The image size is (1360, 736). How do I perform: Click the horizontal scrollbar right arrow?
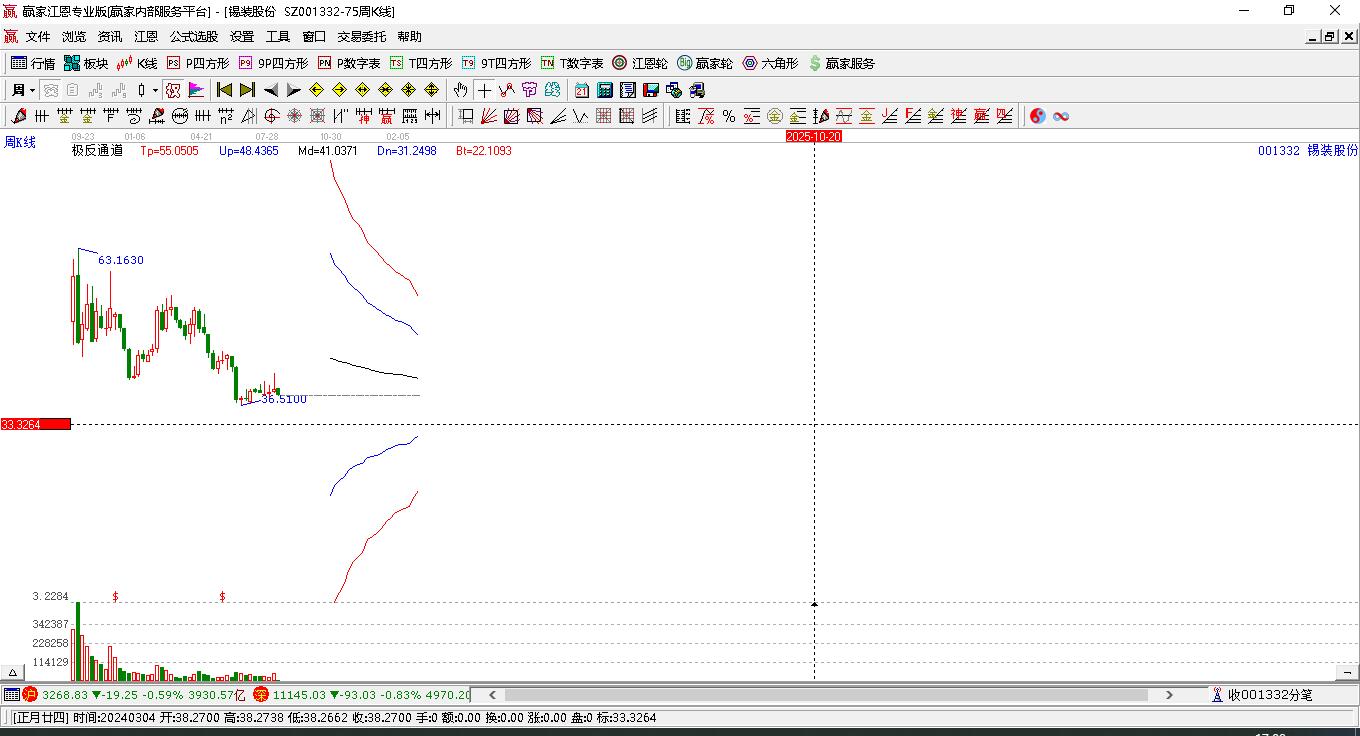pos(1169,695)
